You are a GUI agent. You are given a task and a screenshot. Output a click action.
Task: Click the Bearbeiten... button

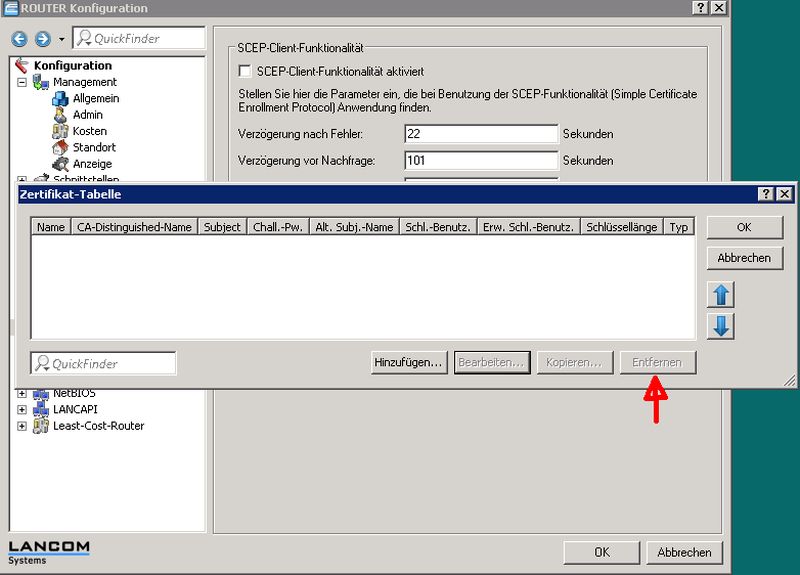[492, 362]
